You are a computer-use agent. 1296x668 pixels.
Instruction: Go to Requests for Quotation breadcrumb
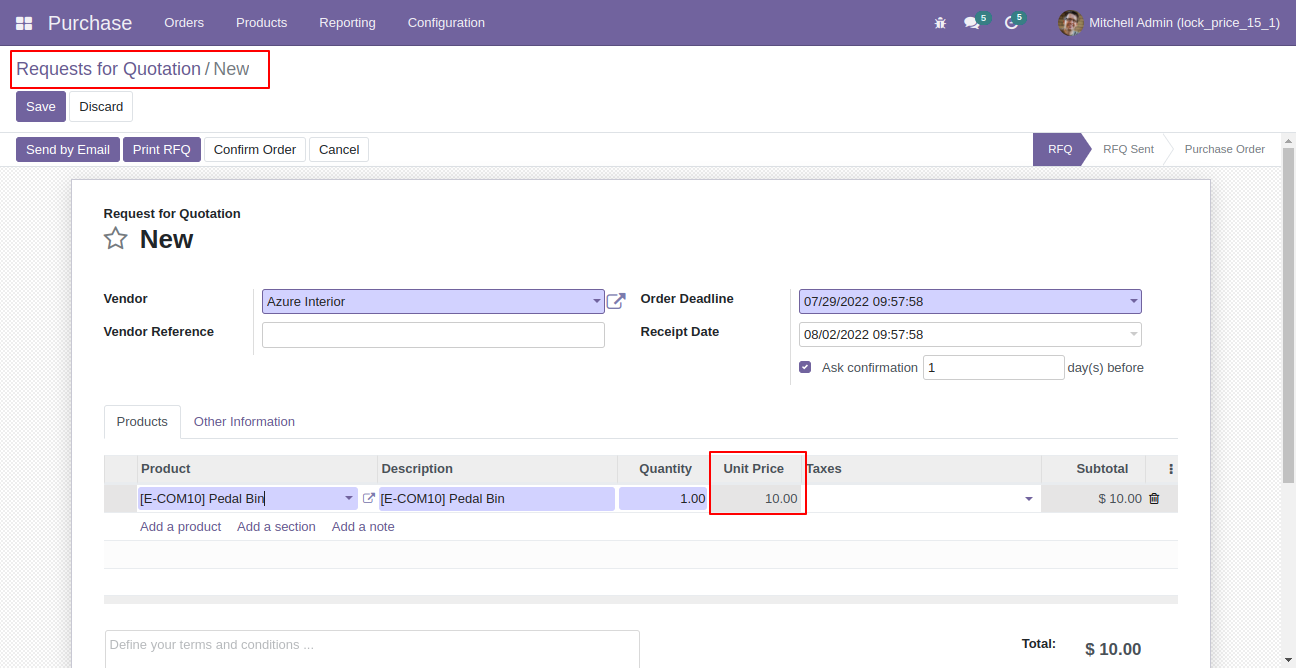click(108, 69)
